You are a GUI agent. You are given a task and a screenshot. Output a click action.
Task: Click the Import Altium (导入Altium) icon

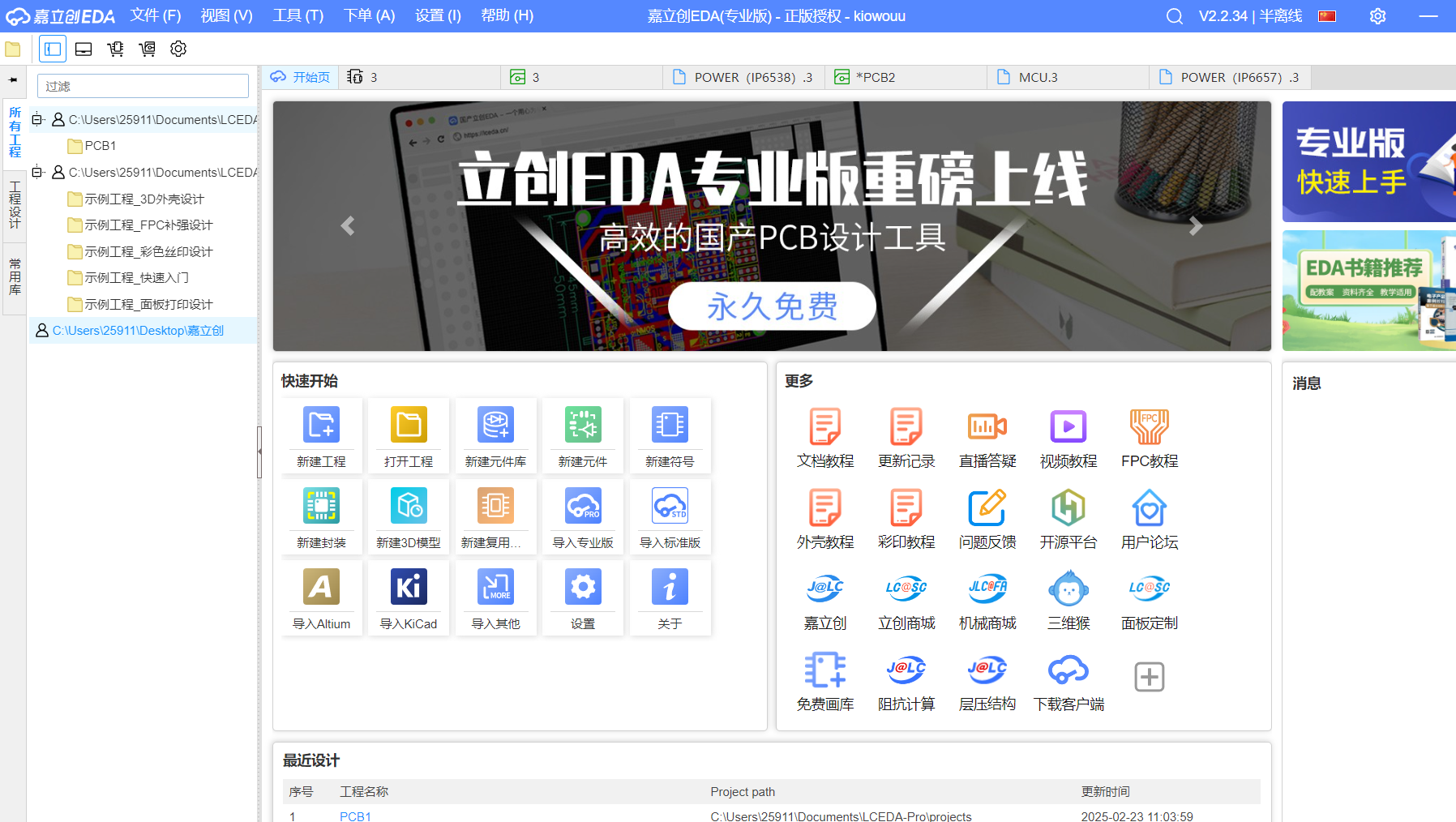click(x=321, y=588)
